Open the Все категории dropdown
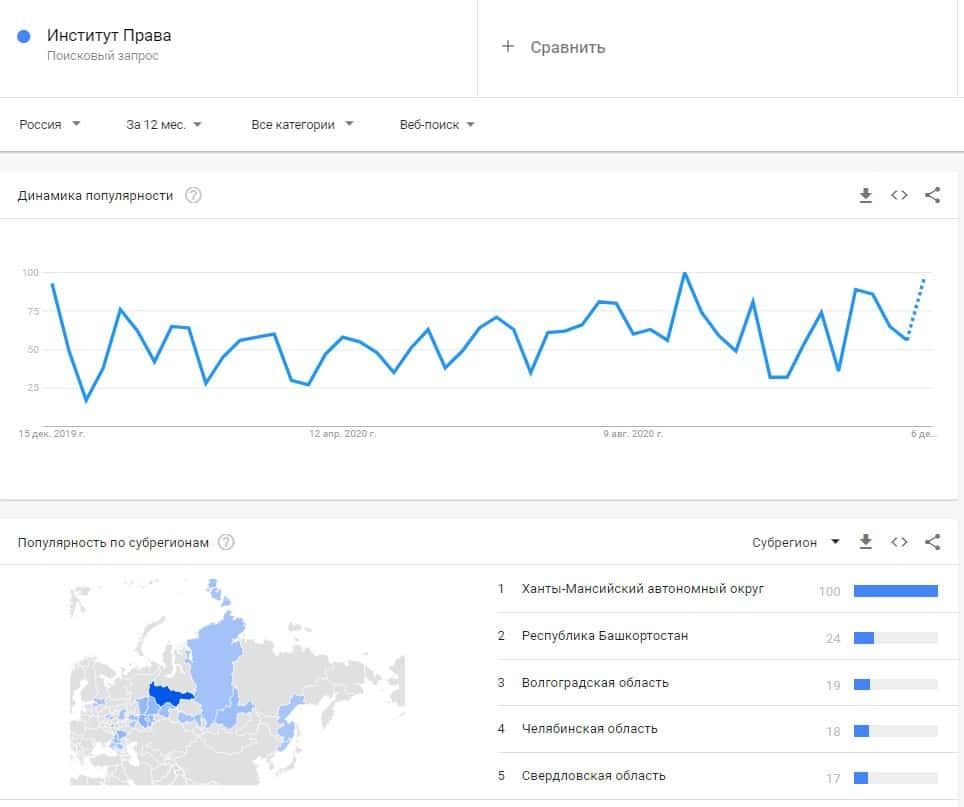The width and height of the screenshot is (964, 807). (x=302, y=125)
